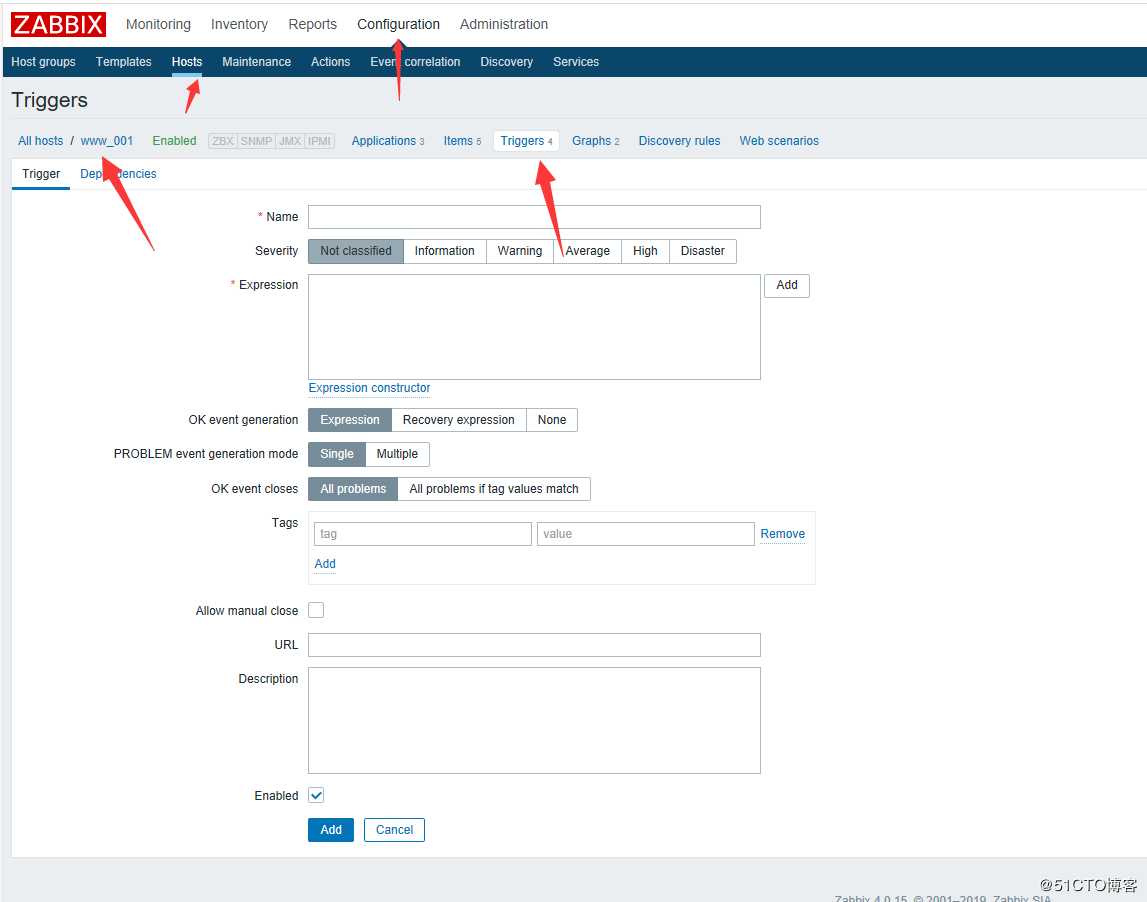The width and height of the screenshot is (1147, 902).
Task: Click the All hosts breadcrumb link
Action: tap(40, 140)
